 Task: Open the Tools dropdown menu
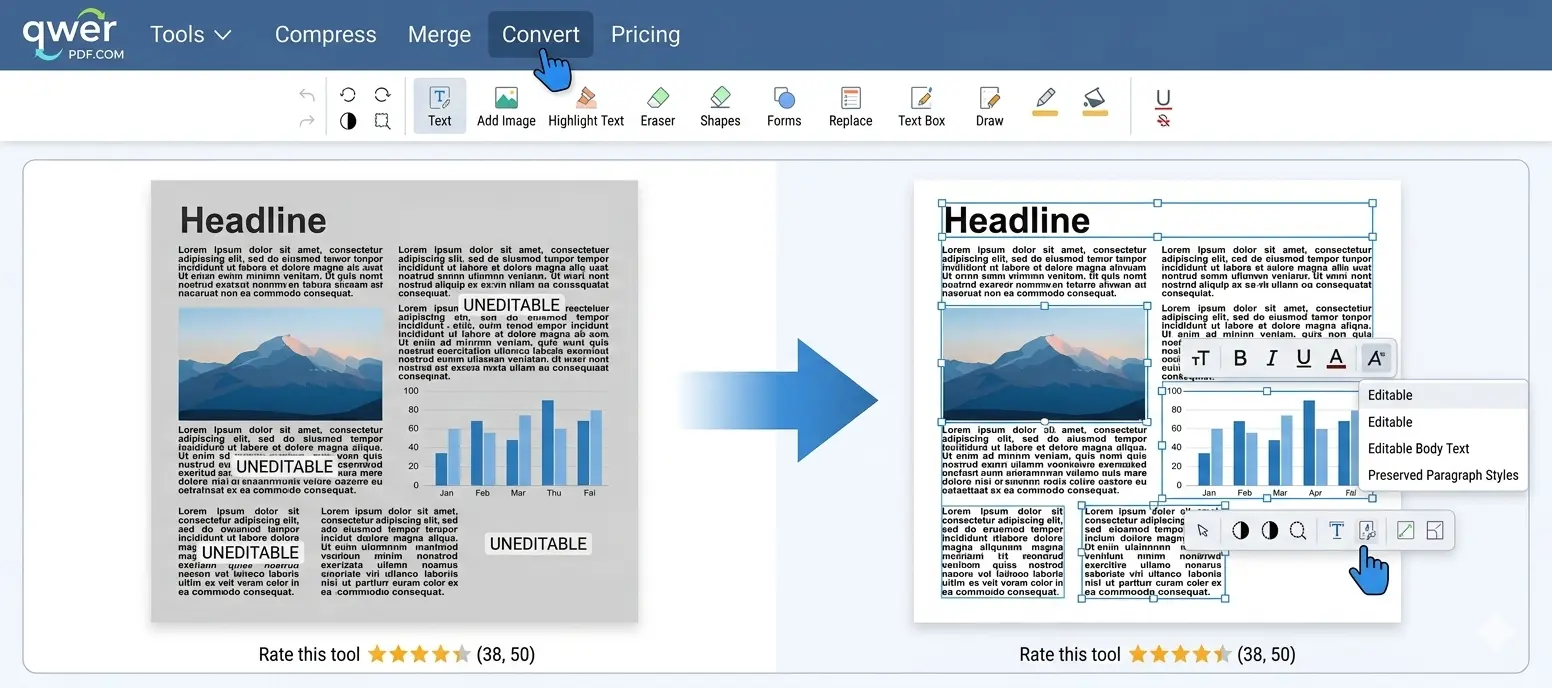tap(190, 34)
